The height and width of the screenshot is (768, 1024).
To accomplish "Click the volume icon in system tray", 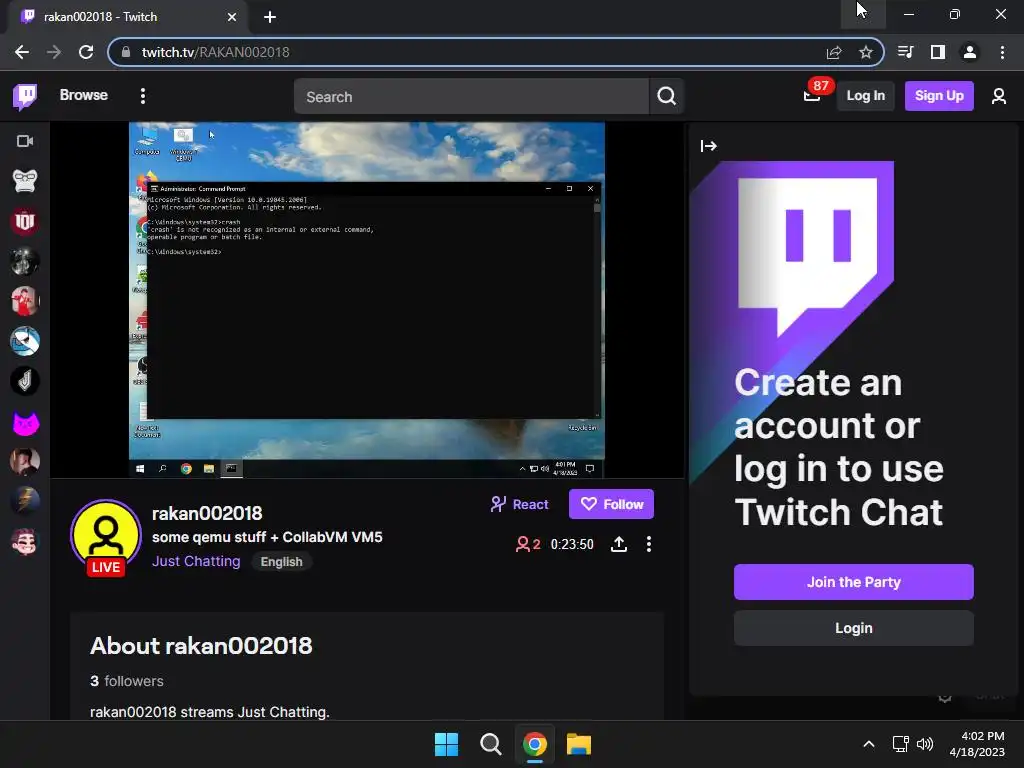I will pyautogui.click(x=925, y=744).
